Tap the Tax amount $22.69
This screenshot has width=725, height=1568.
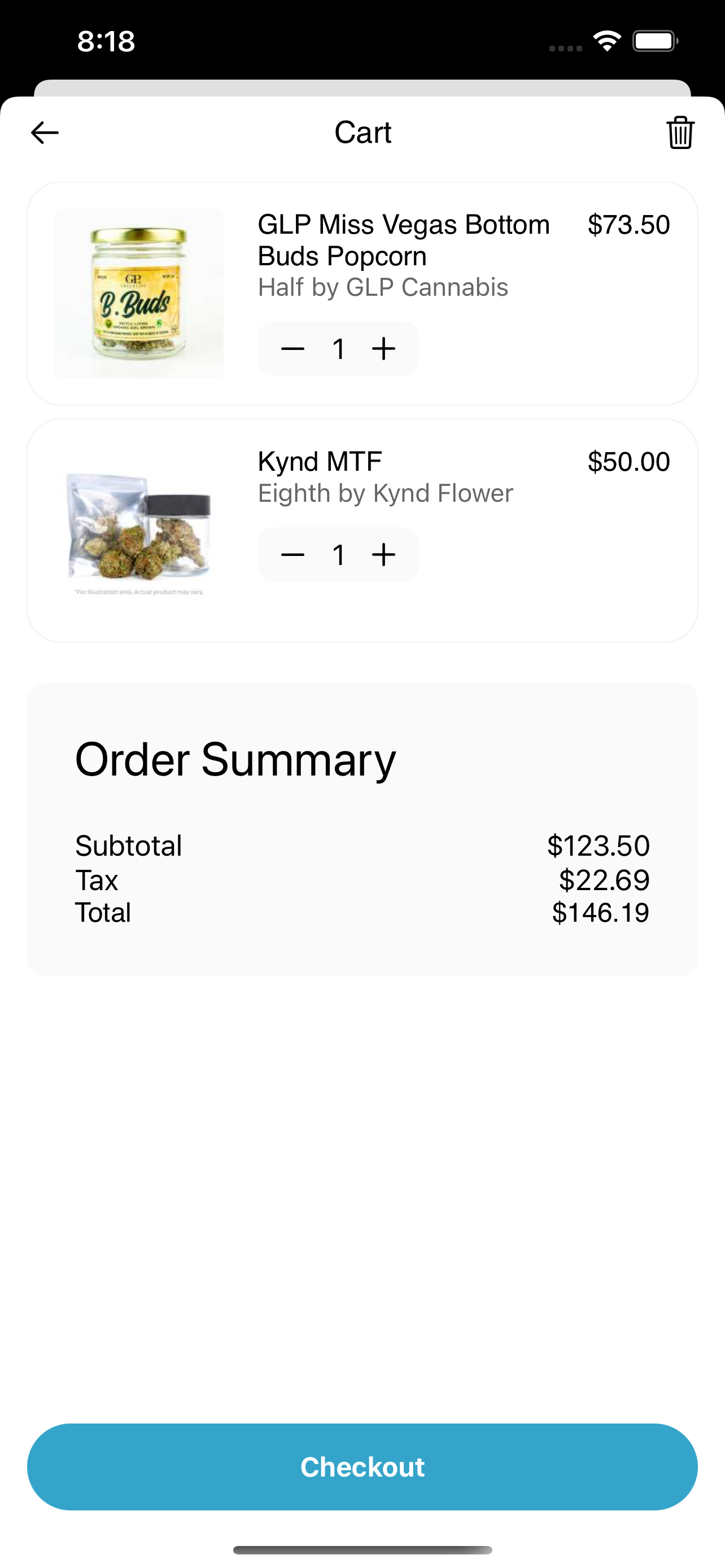(604, 879)
